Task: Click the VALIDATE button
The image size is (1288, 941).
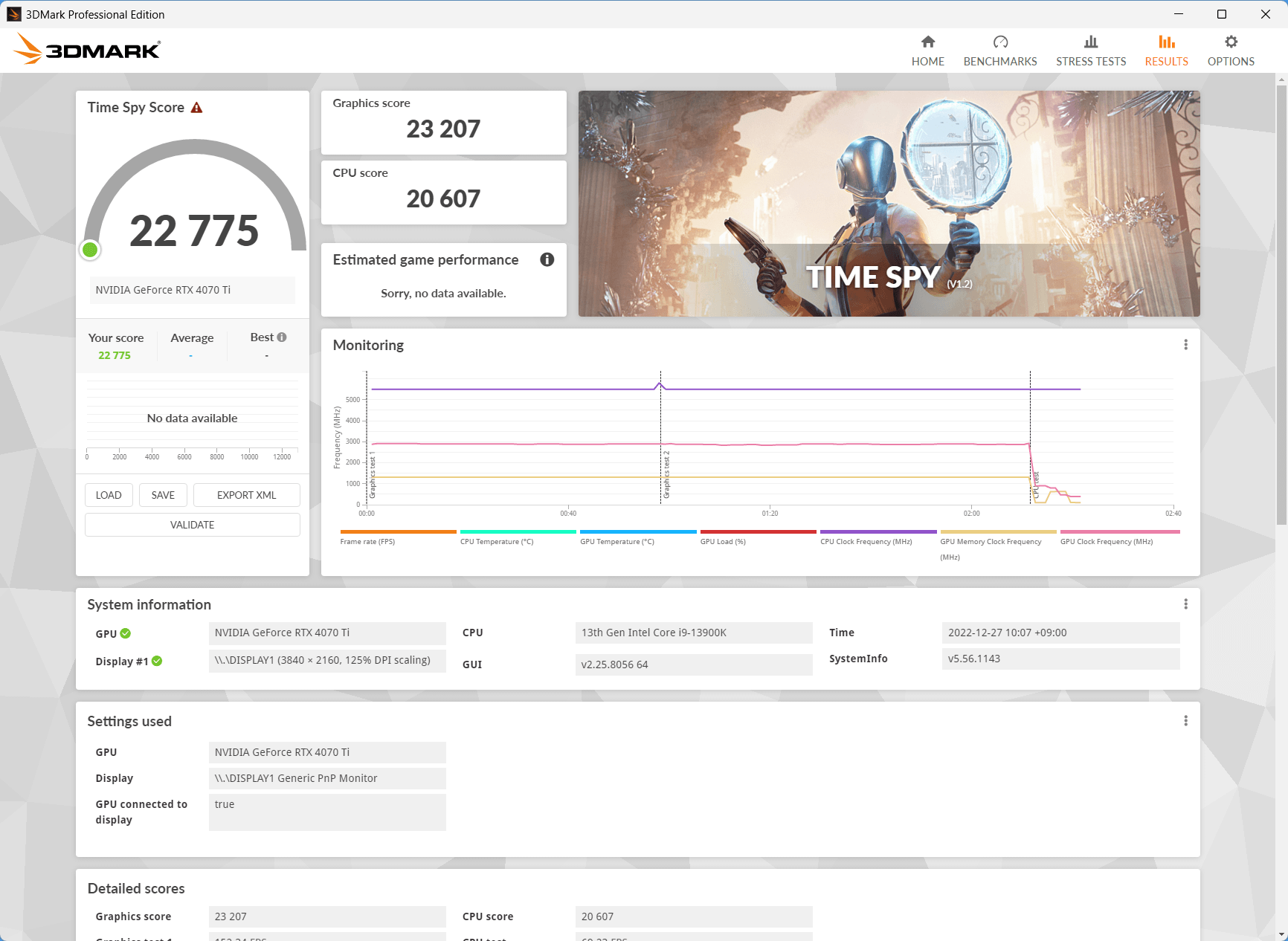Action: tap(193, 525)
